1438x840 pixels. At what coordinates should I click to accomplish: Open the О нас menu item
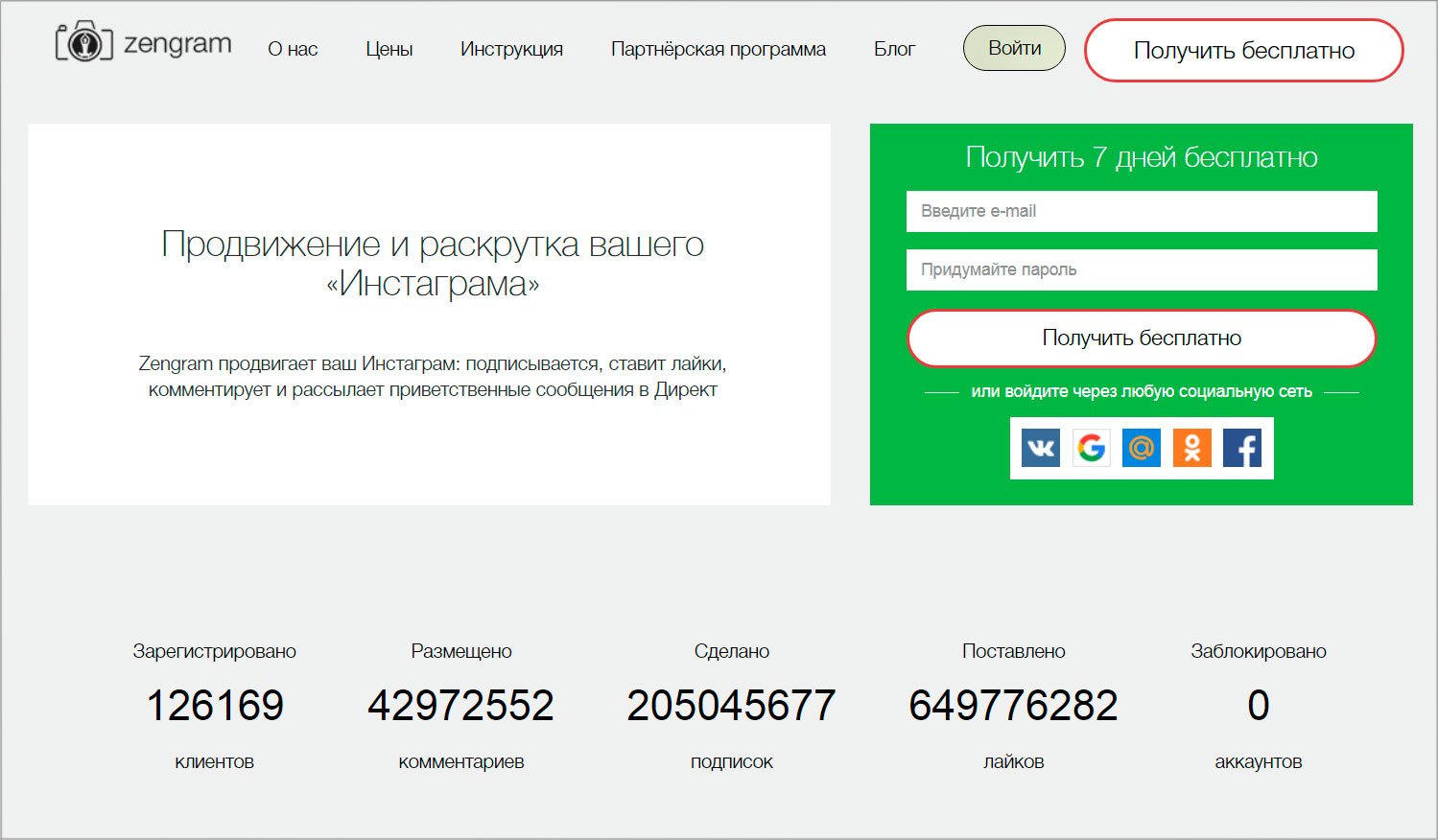293,49
